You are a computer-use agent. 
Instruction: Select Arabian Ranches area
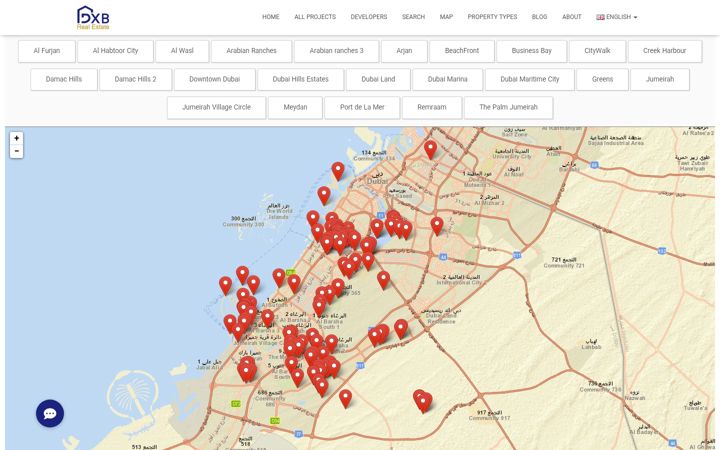point(251,51)
